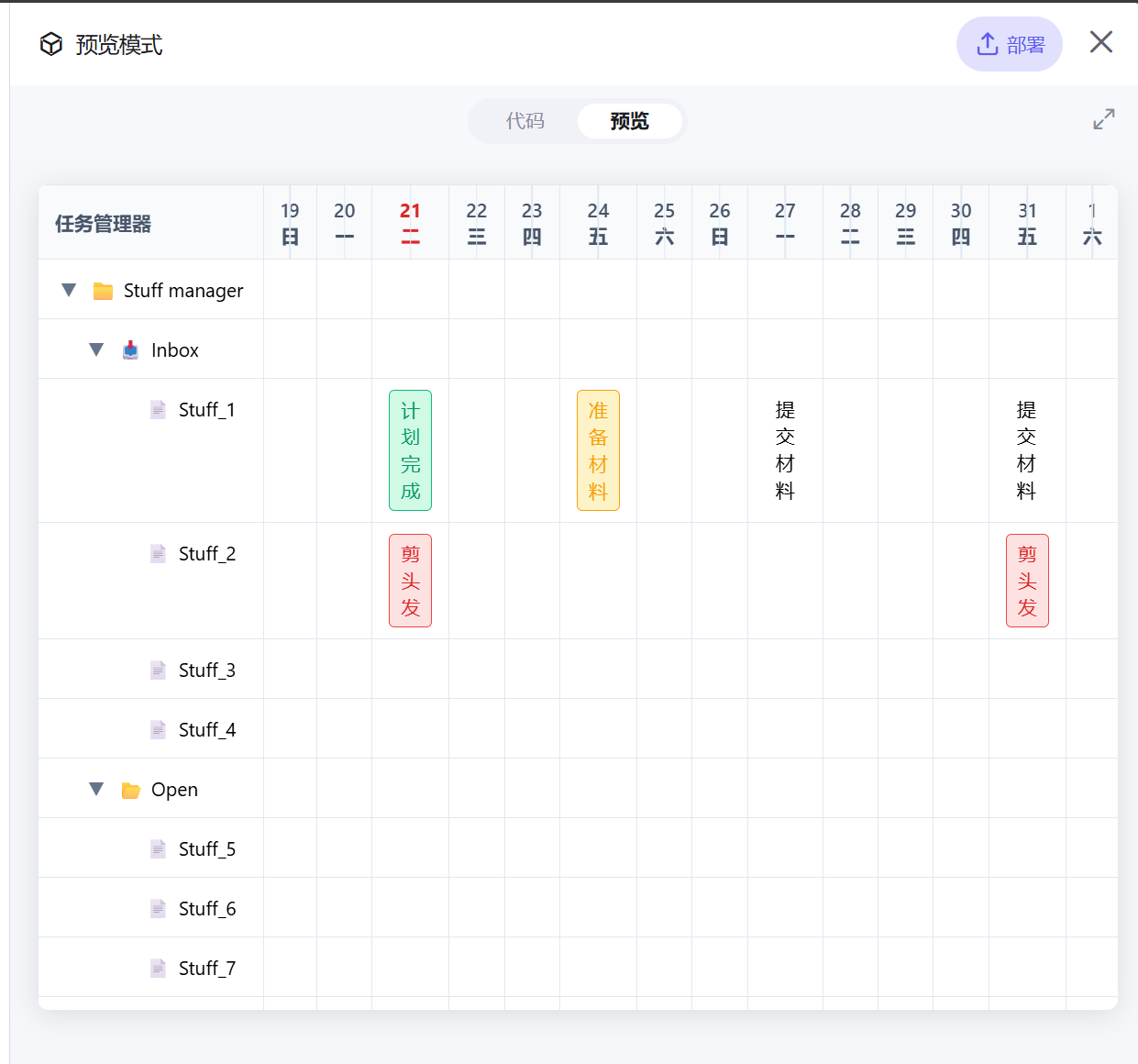1138x1064 pixels.
Task: Click the file icon next to Stuff_3
Action: [158, 670]
